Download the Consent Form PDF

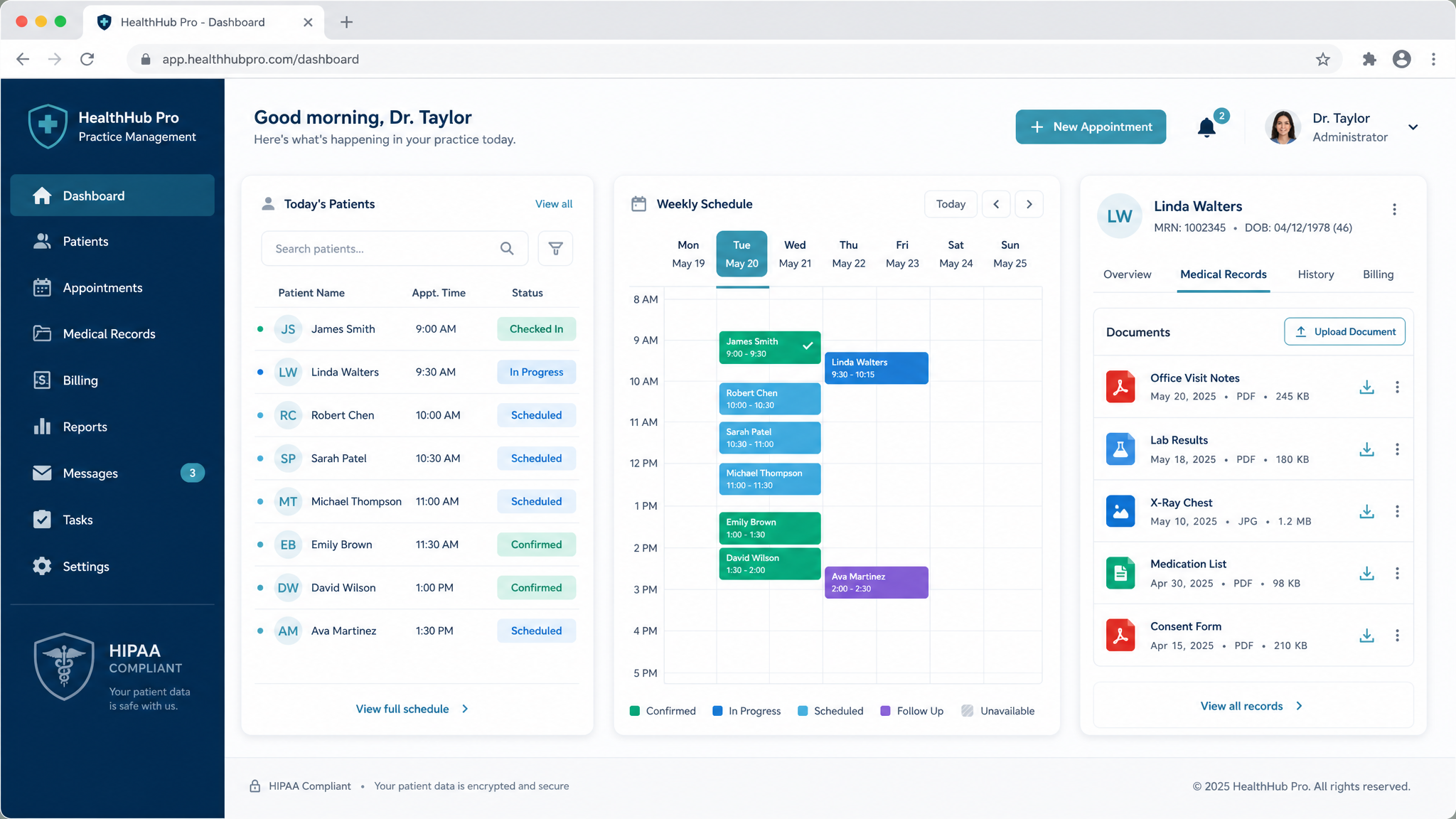tap(1366, 636)
